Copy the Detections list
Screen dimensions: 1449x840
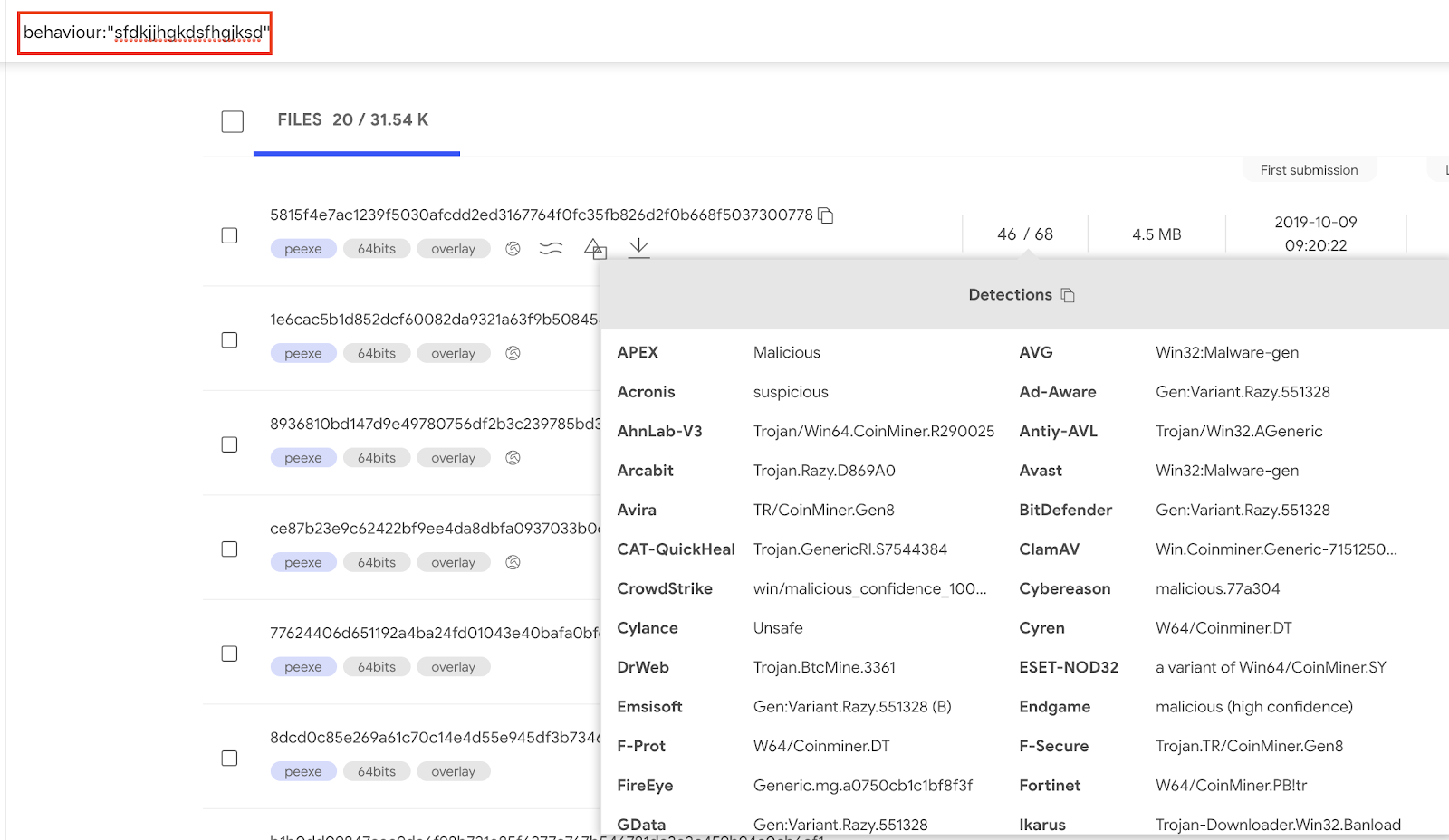1068,295
